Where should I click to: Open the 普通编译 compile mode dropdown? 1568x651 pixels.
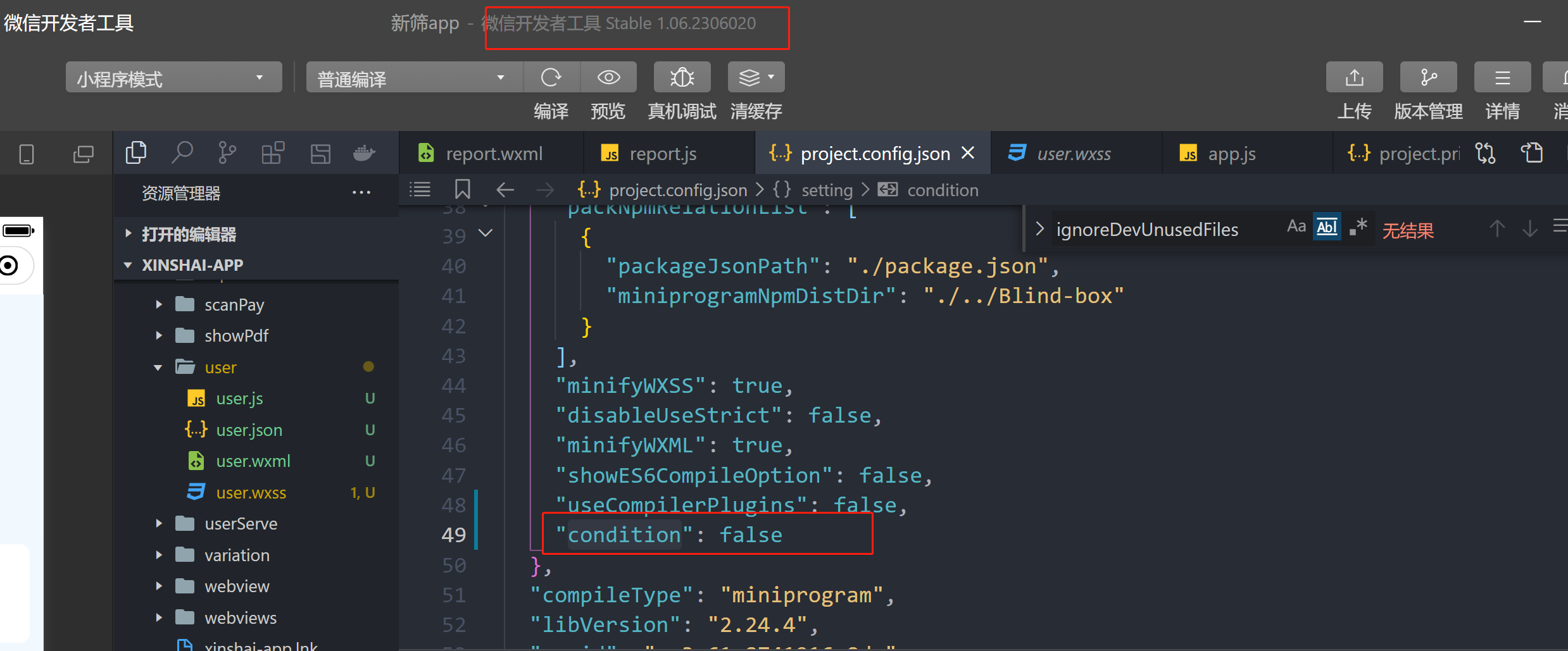(415, 78)
